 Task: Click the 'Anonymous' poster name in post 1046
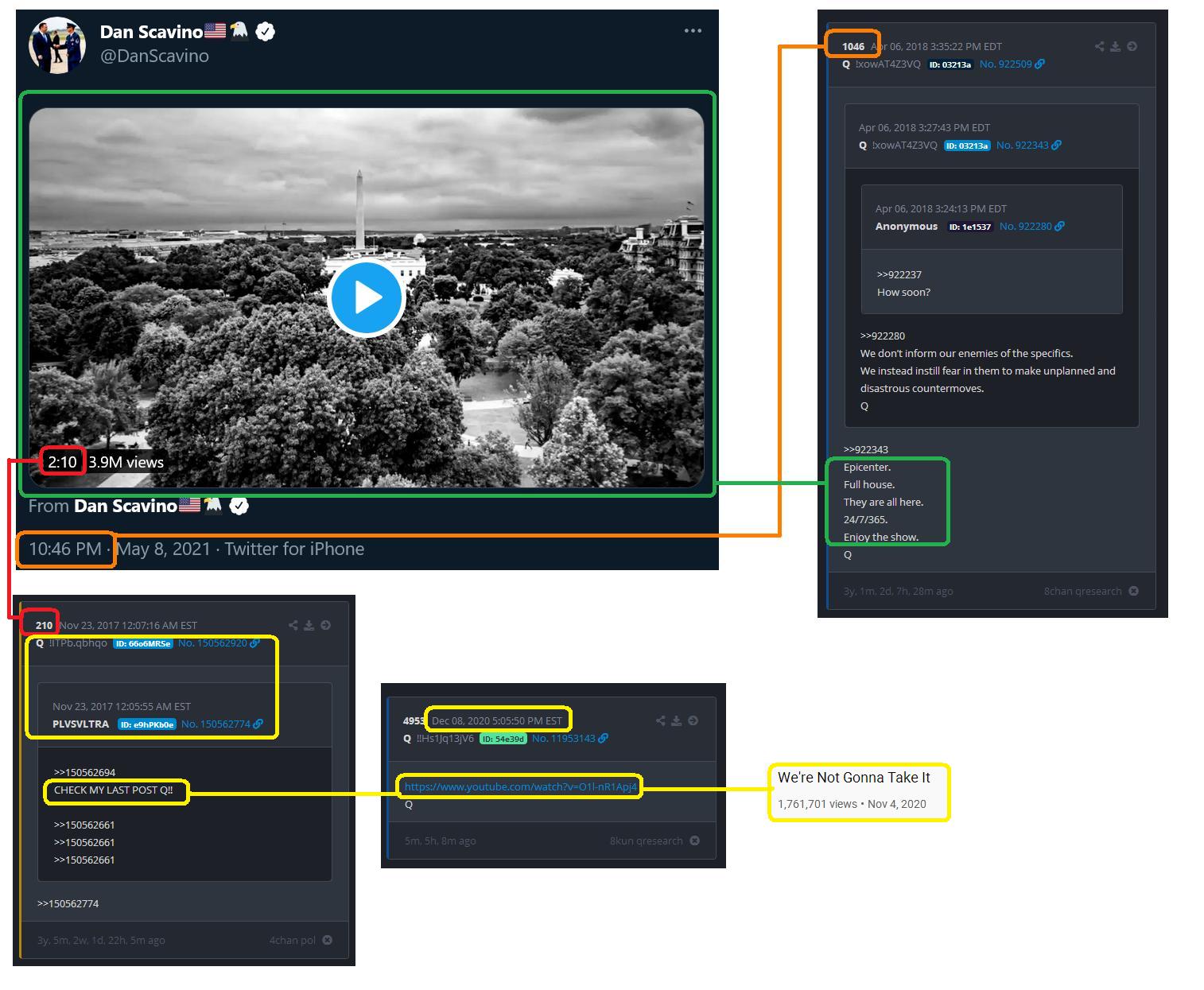tap(907, 226)
